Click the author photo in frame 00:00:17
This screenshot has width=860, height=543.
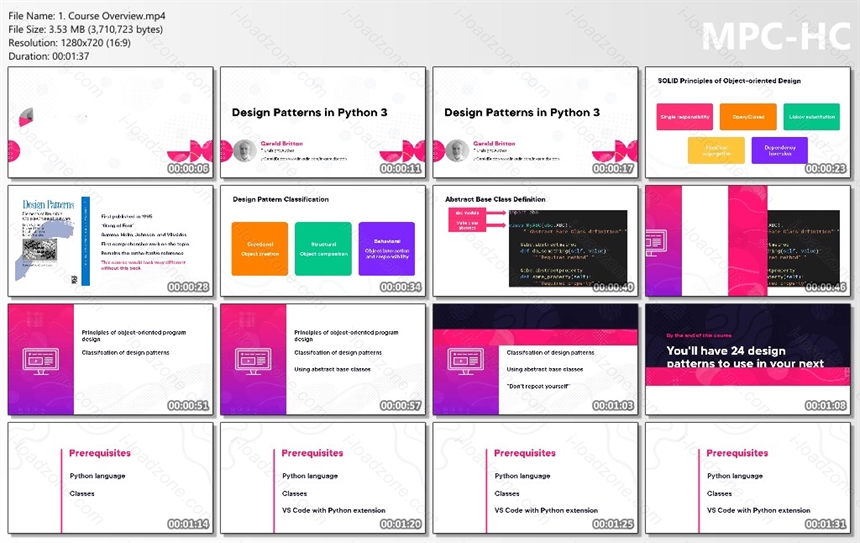tap(457, 151)
